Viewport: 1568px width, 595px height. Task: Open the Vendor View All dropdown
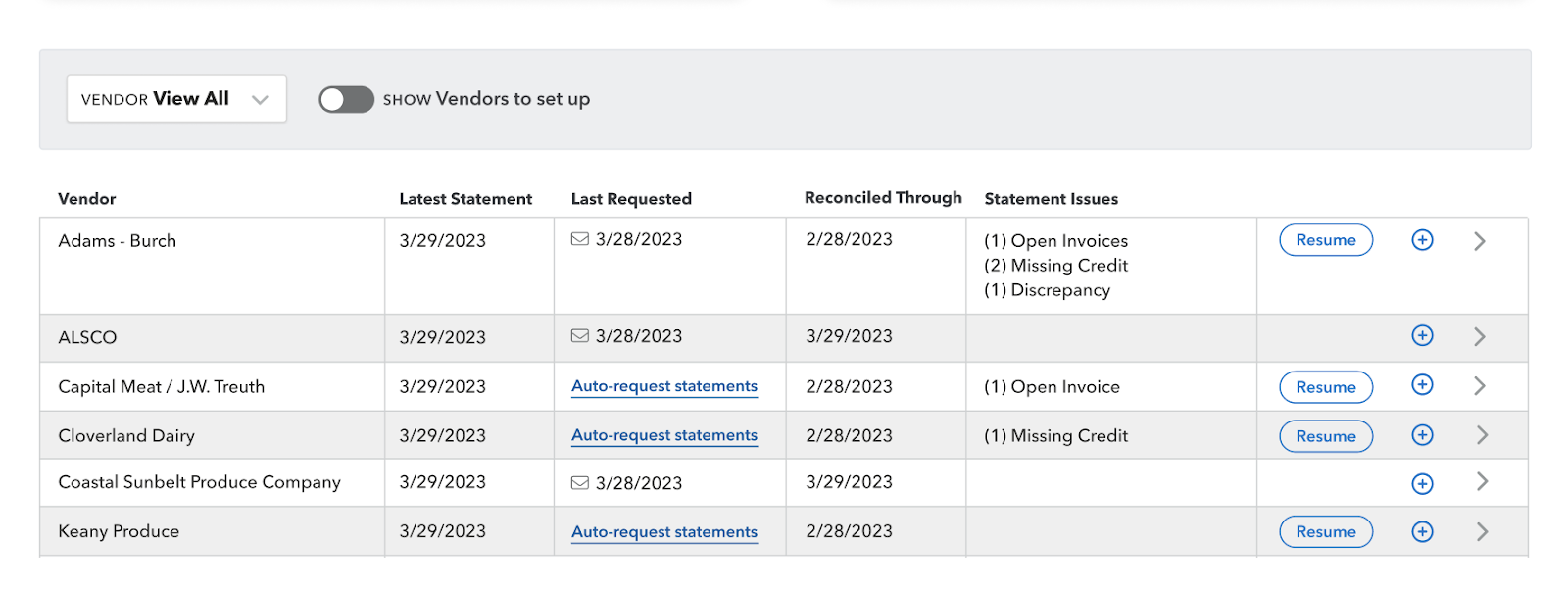(176, 99)
